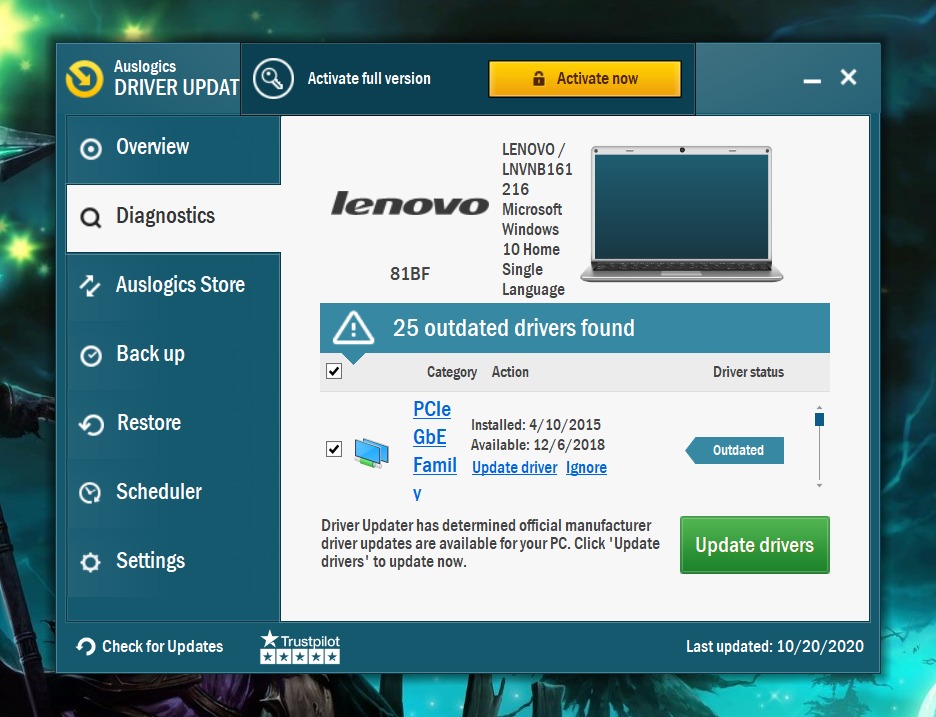Click the Back up clock icon
The height and width of the screenshot is (717, 936).
coord(91,355)
